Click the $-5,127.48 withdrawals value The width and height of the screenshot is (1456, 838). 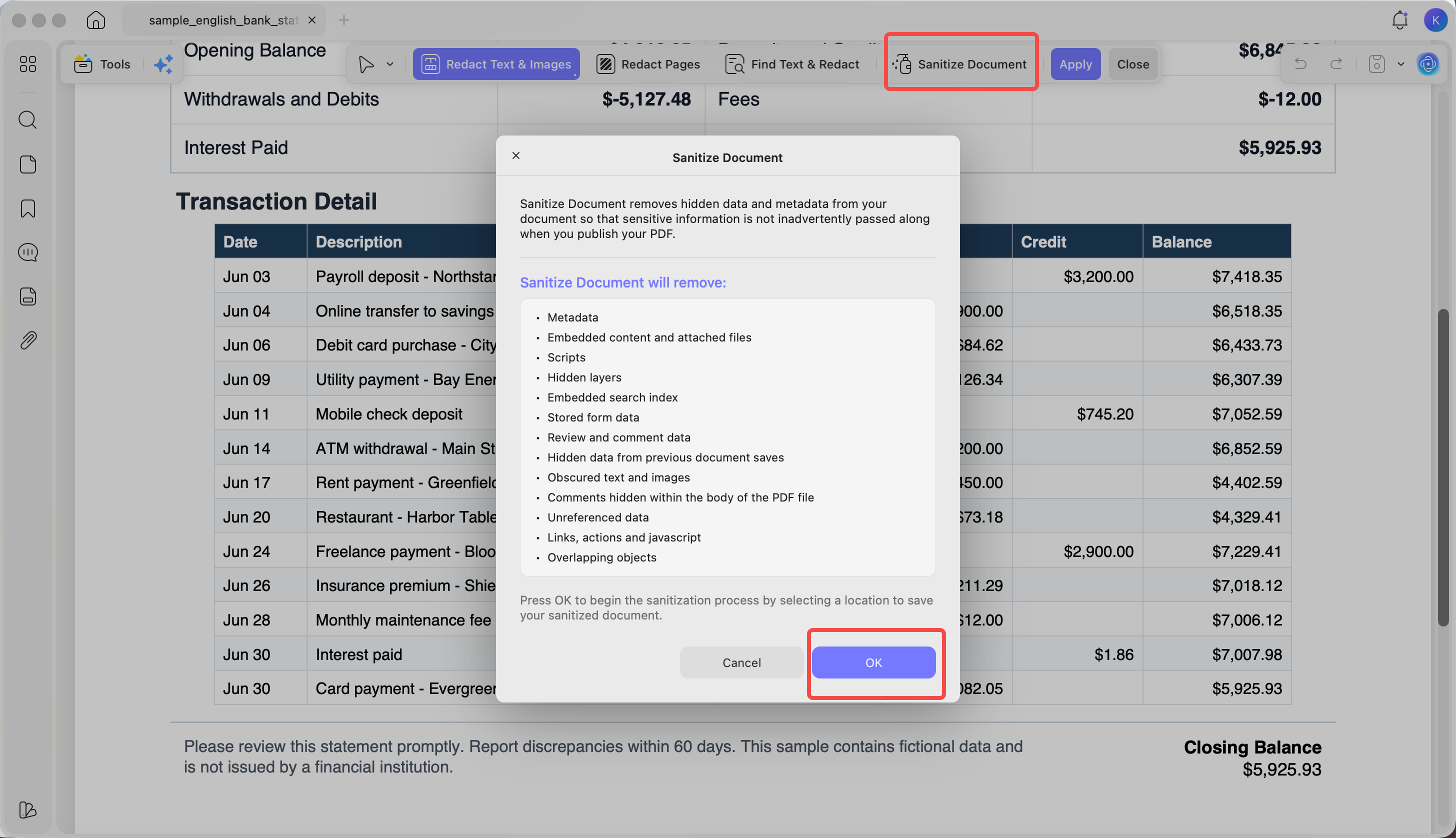(x=646, y=99)
